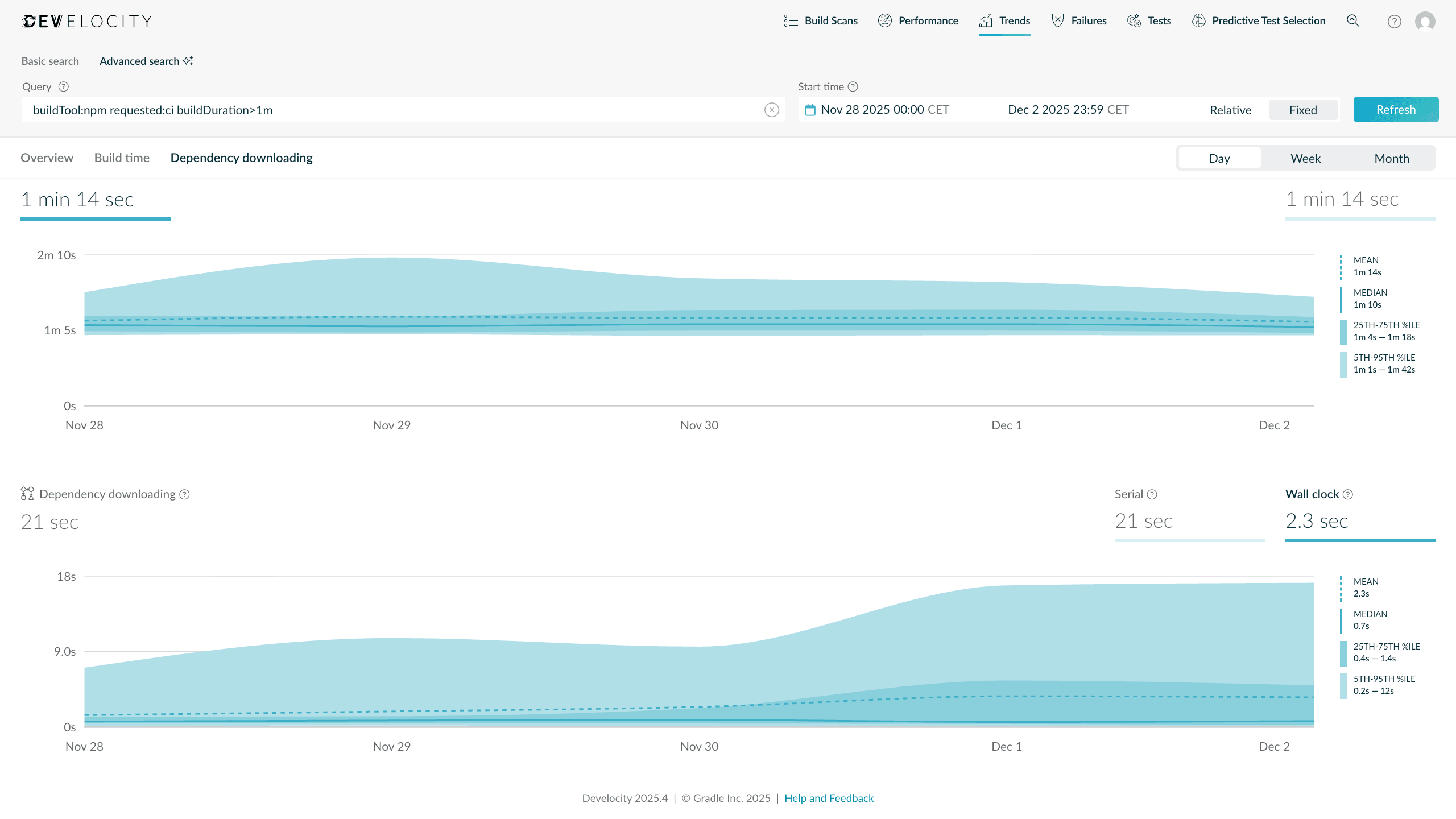The image size is (1456, 819).
Task: Select the Tests icon in the navigation
Action: pyautogui.click(x=1134, y=20)
